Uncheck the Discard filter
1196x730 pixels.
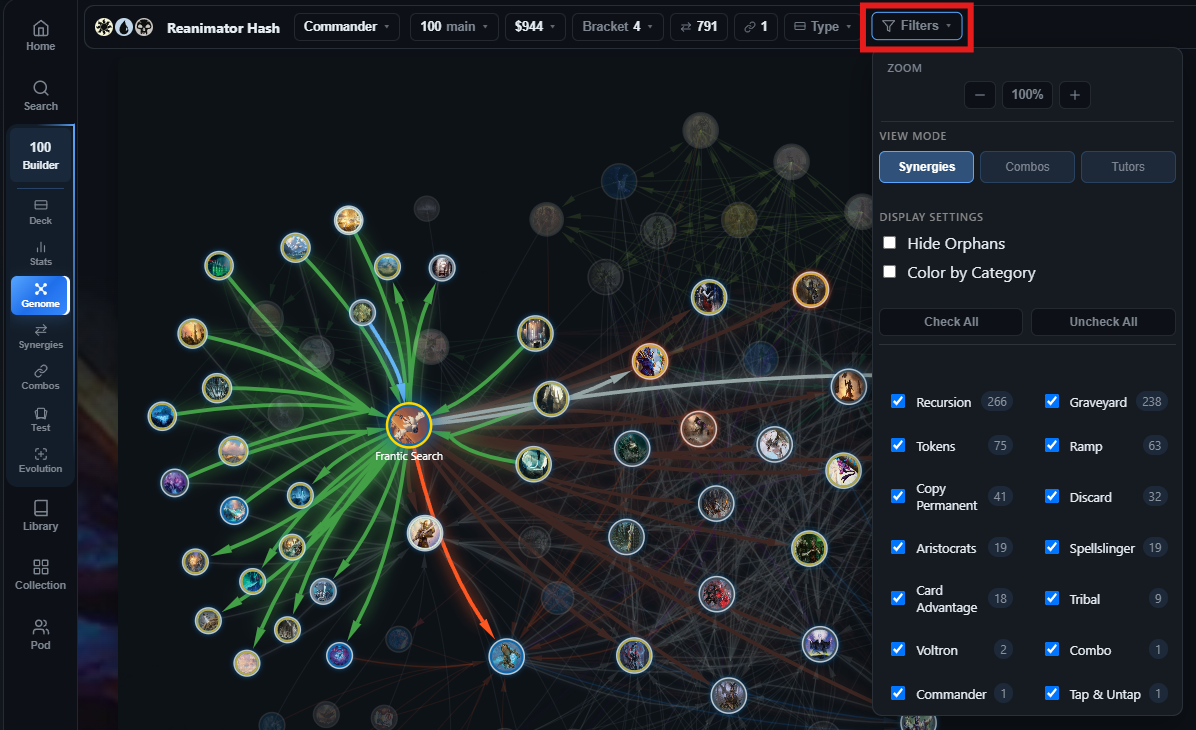click(1052, 497)
